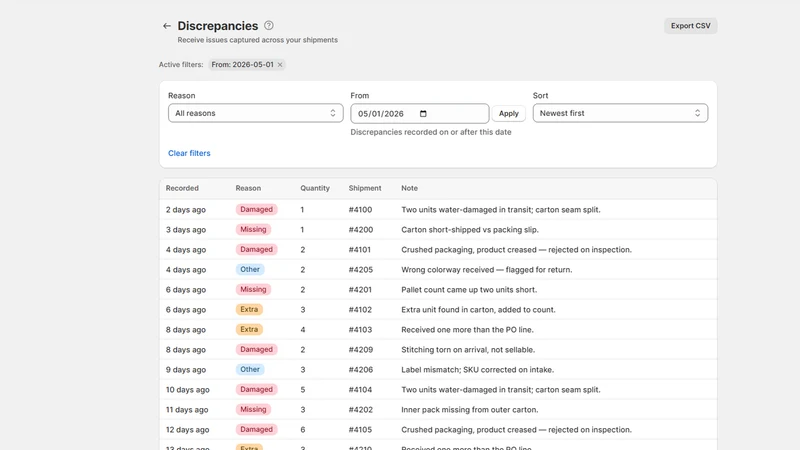Click the Quantity column header

point(315,188)
